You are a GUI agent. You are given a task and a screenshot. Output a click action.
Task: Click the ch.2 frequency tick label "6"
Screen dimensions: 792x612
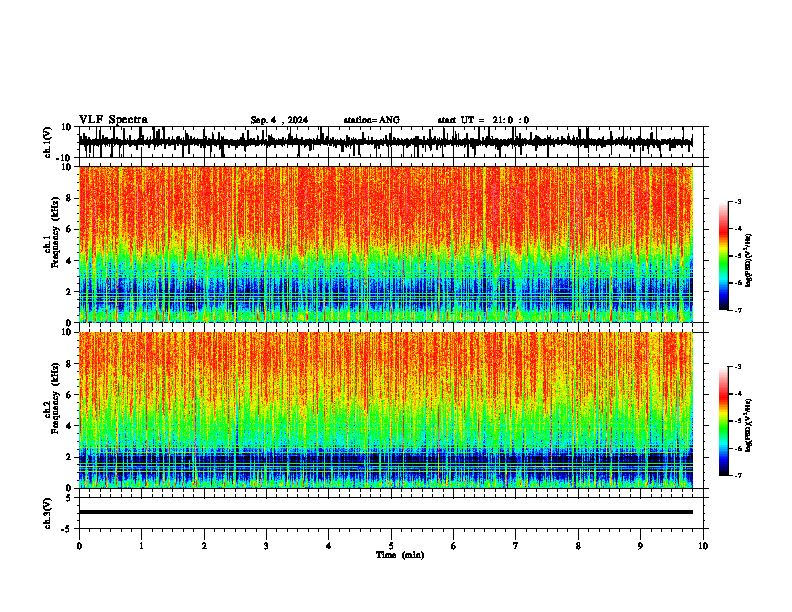click(x=70, y=395)
